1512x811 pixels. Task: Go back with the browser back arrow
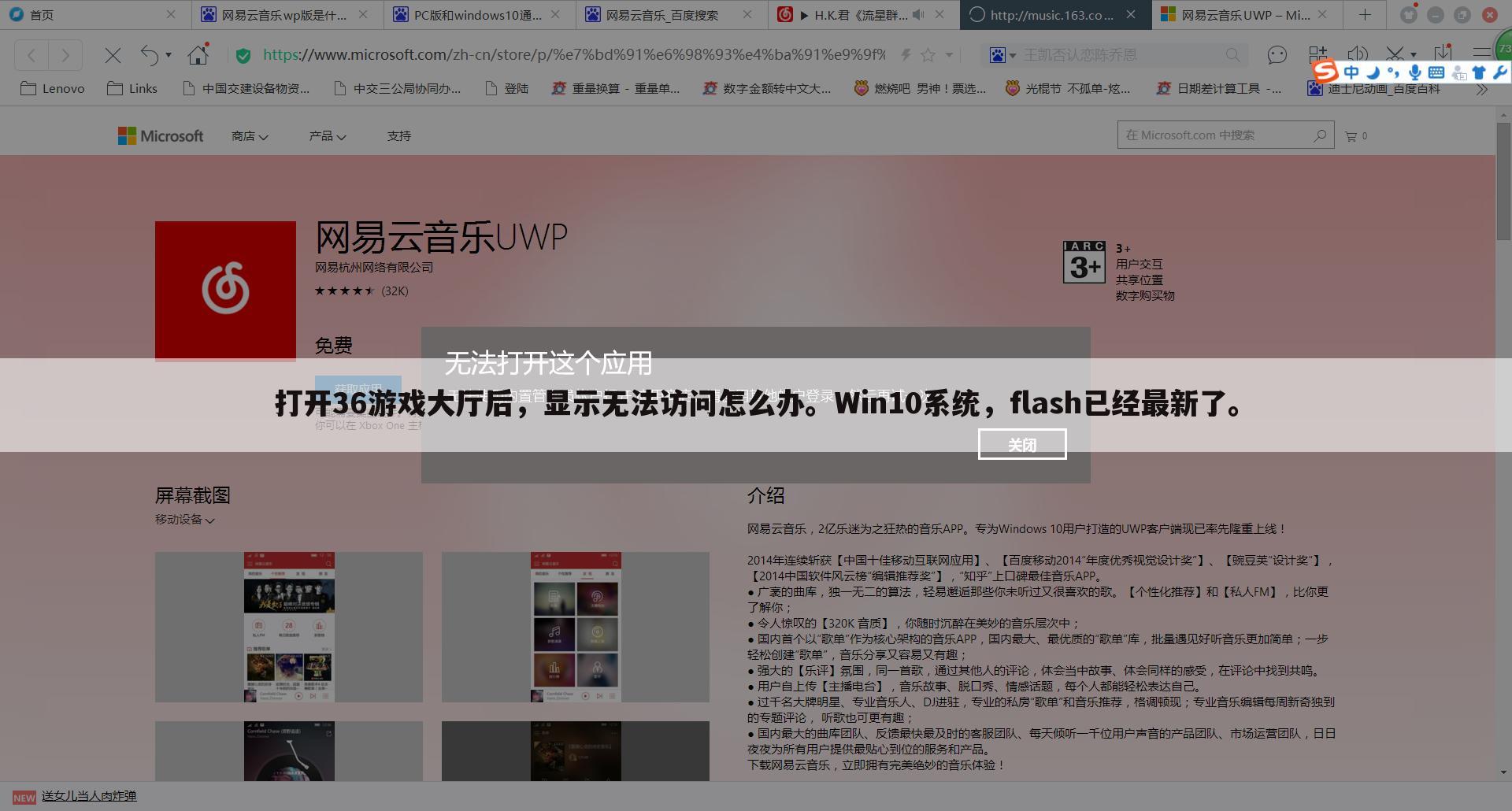(31, 55)
